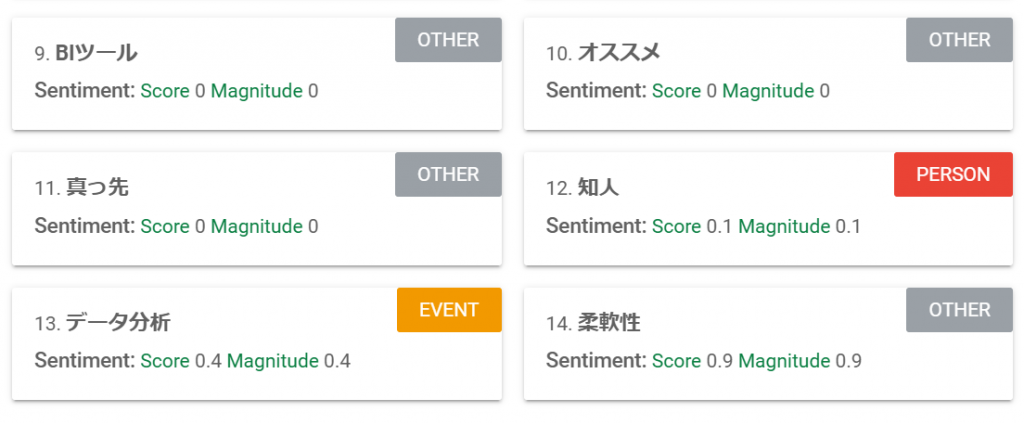Click the OTHER label on 真っ先 card
Viewport: 1024px width, 425px height.
[448, 174]
